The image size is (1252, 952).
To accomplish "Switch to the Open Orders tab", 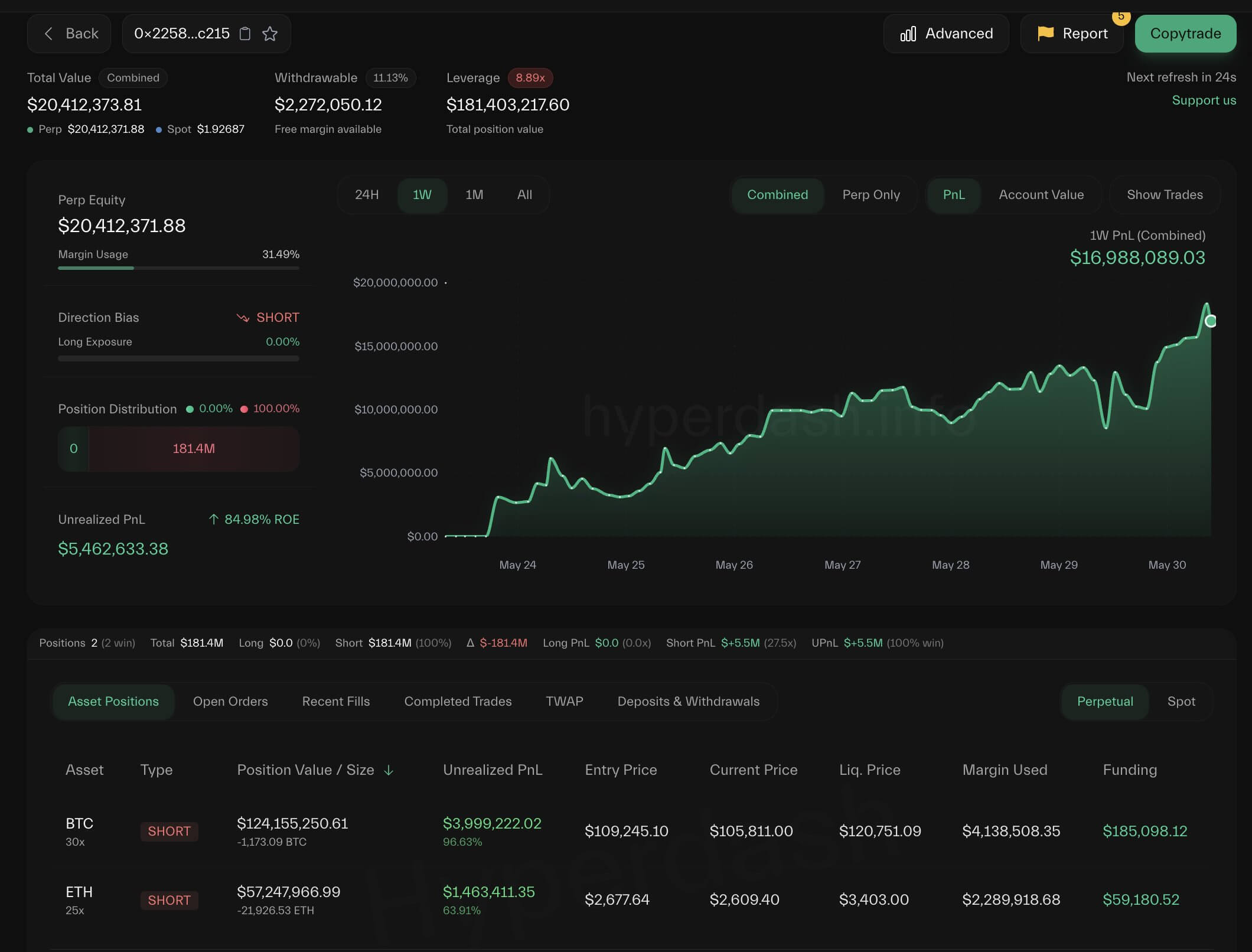I will (230, 702).
